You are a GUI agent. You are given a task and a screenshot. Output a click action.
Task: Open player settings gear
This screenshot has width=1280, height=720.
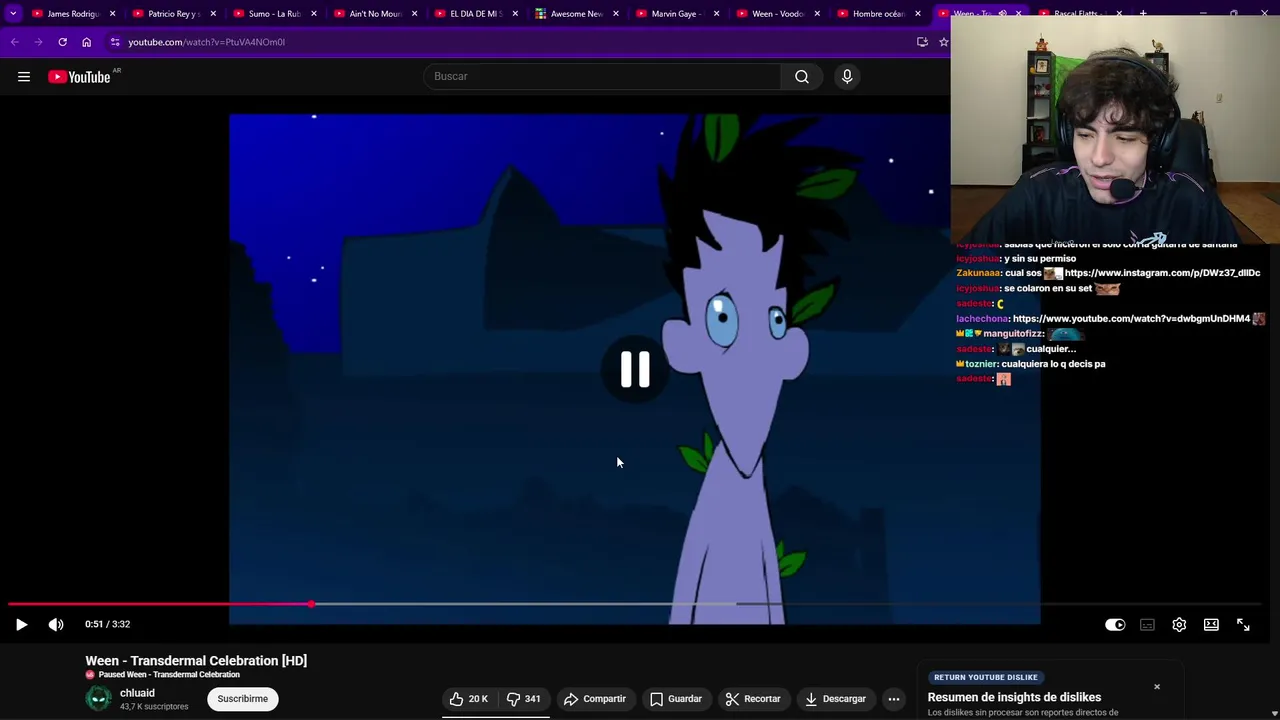click(1179, 624)
